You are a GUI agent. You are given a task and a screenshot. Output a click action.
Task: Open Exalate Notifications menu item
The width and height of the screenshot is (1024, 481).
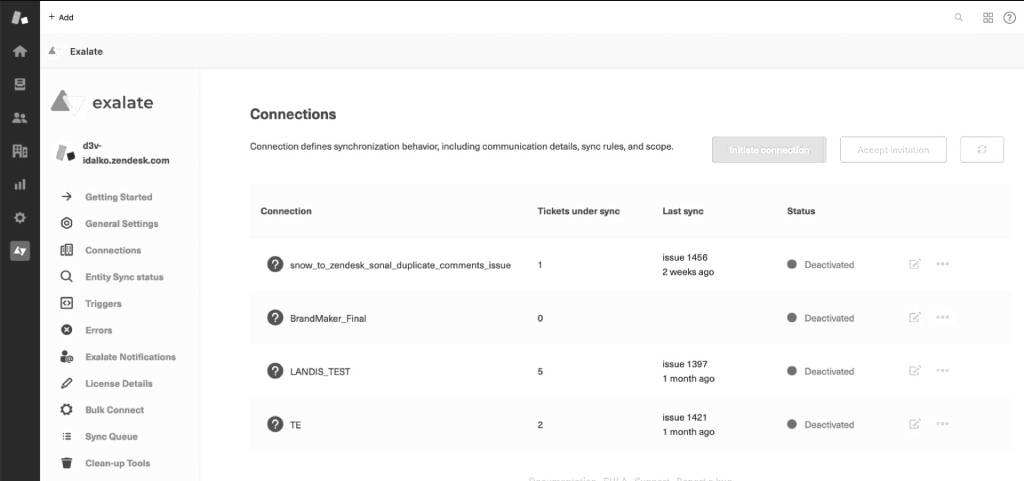point(130,357)
